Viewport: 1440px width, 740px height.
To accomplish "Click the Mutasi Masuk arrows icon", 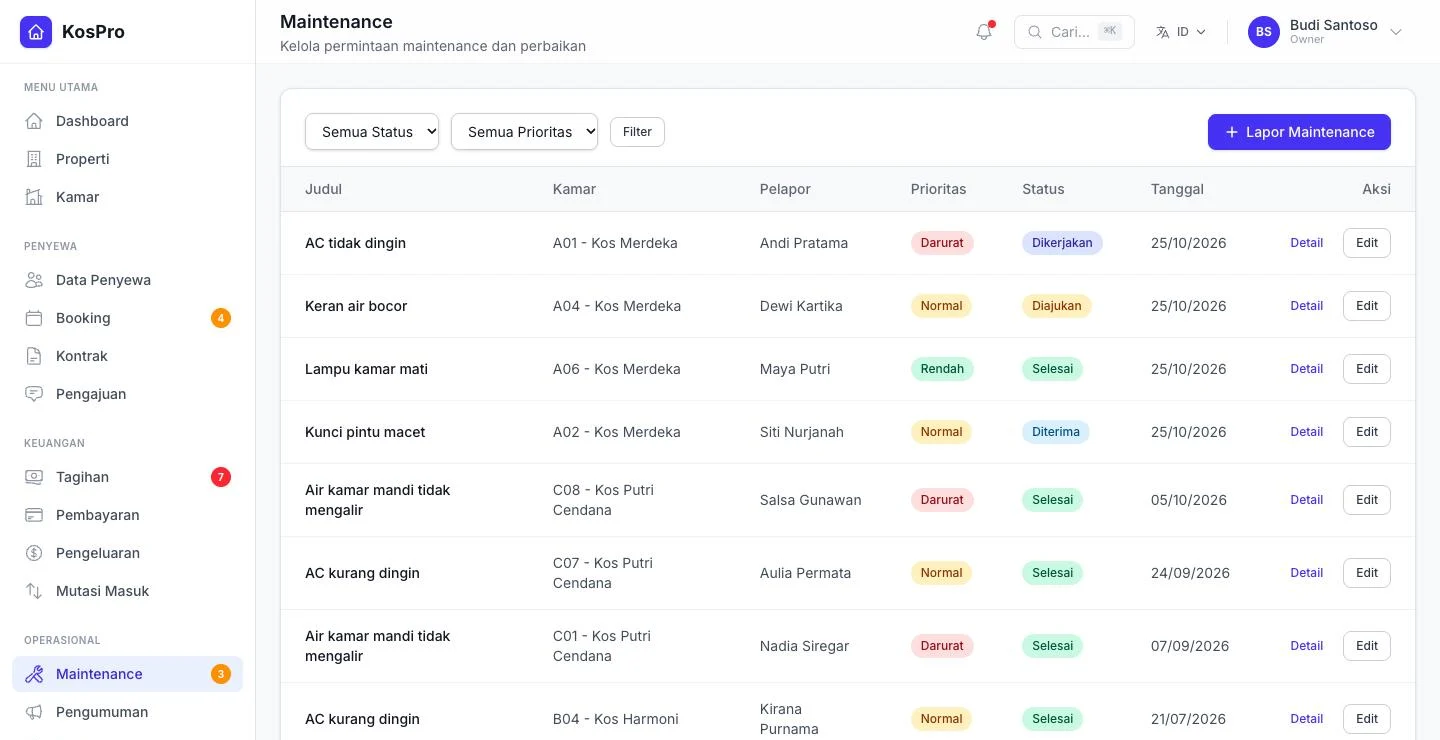I will pos(34,591).
